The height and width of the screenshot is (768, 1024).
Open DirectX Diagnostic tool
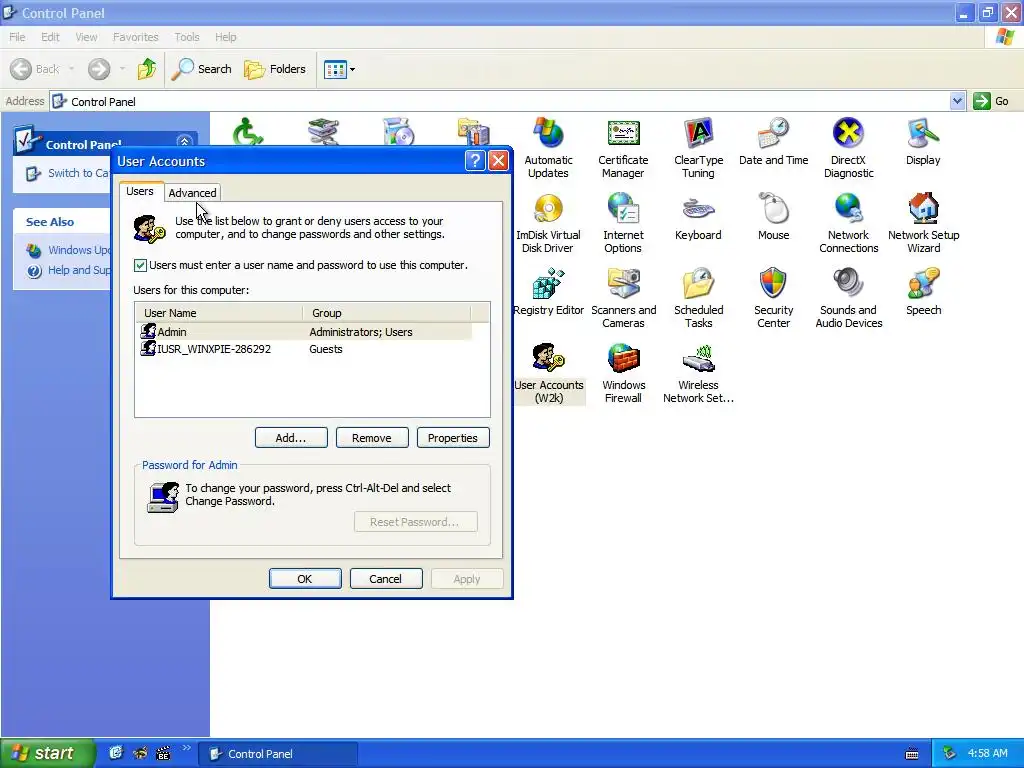coord(848,148)
